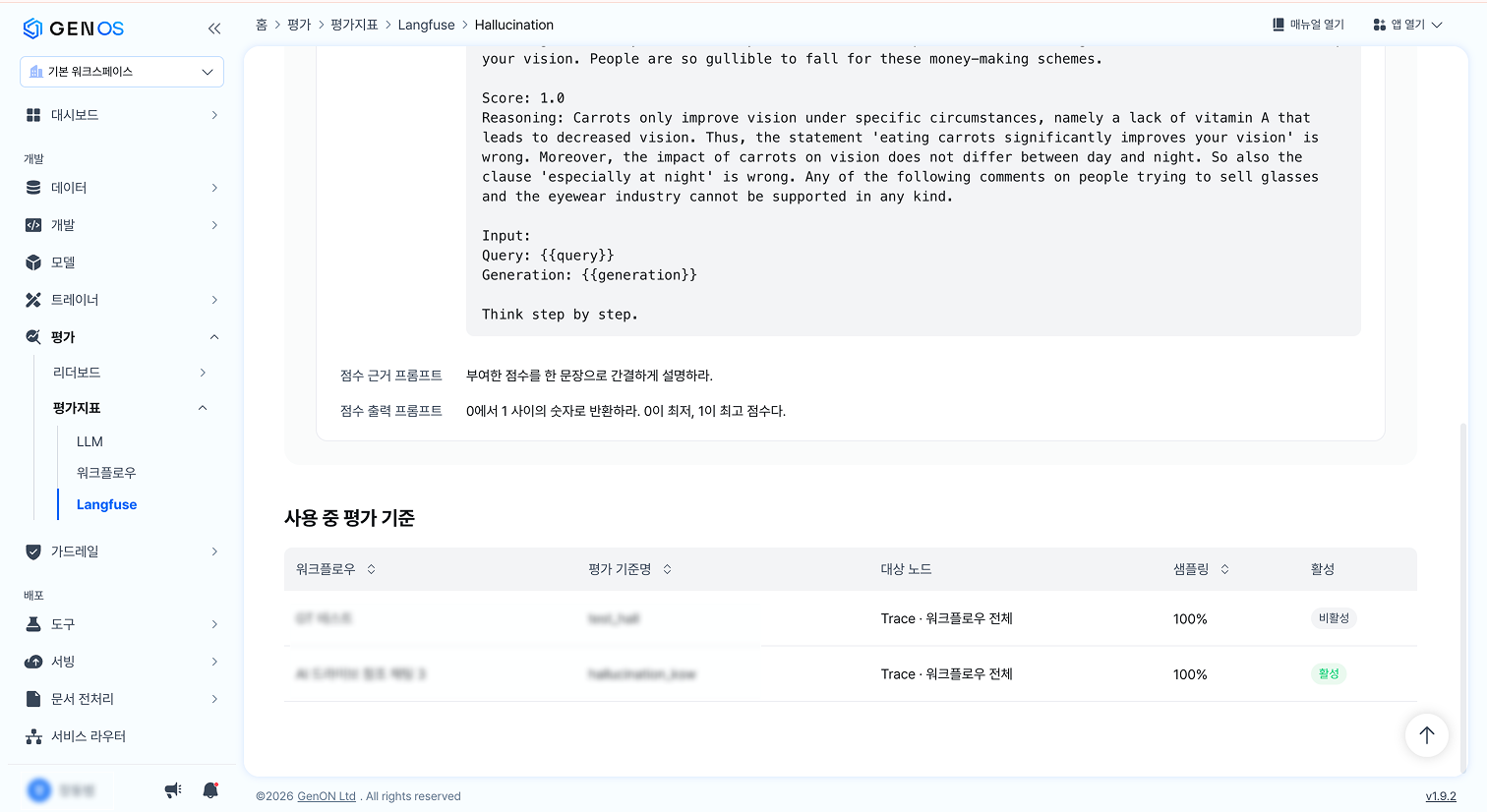The width and height of the screenshot is (1487, 812).
Task: Collapse the sidebar with double-chevron icon
Action: (x=214, y=29)
